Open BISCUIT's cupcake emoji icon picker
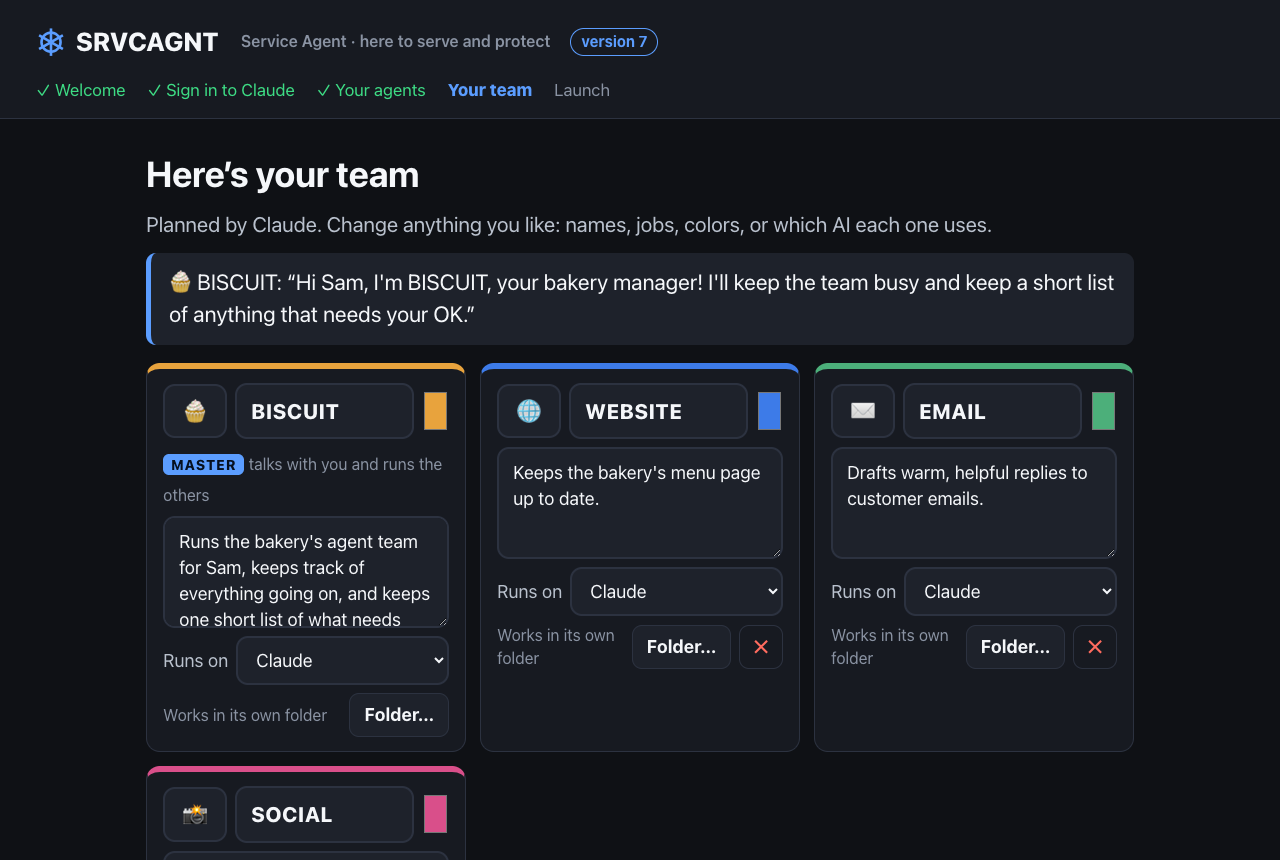This screenshot has height=860, width=1280. point(195,411)
